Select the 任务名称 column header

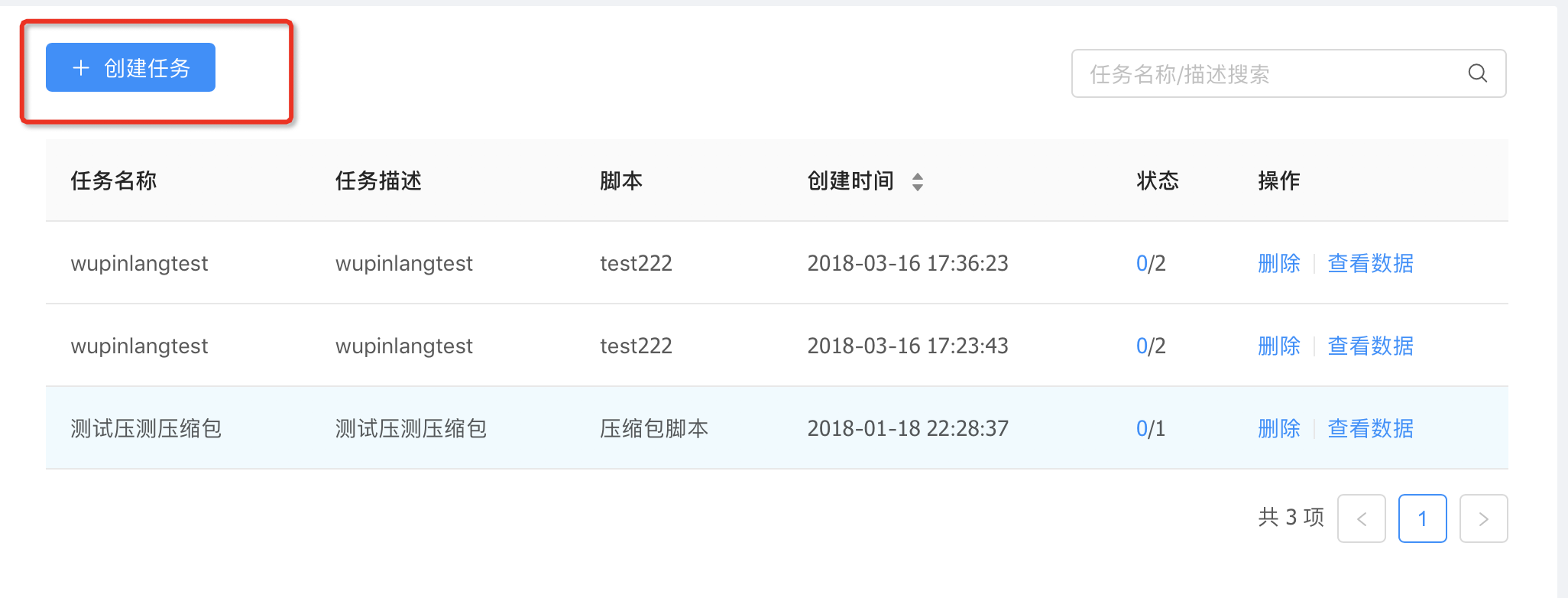click(112, 181)
